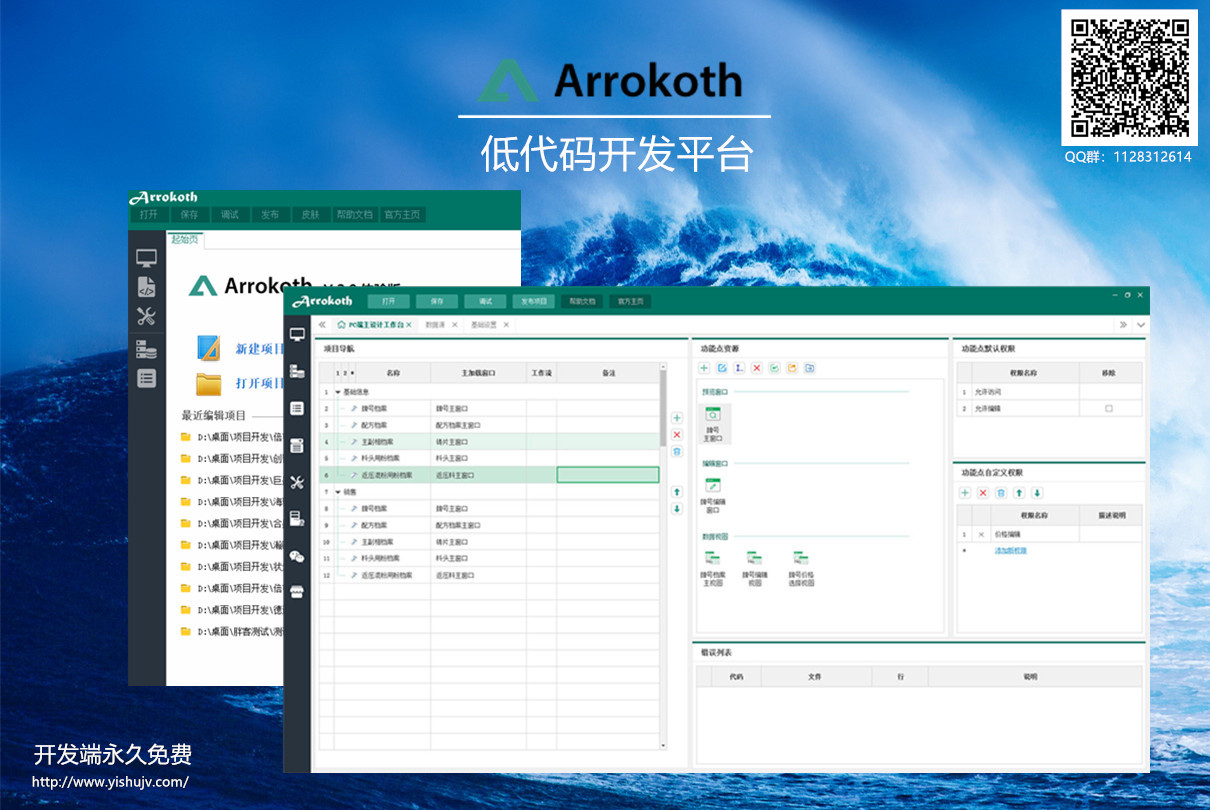Click the red delete X in 功能点资源 toolbar
This screenshot has height=810, width=1210.
[757, 368]
